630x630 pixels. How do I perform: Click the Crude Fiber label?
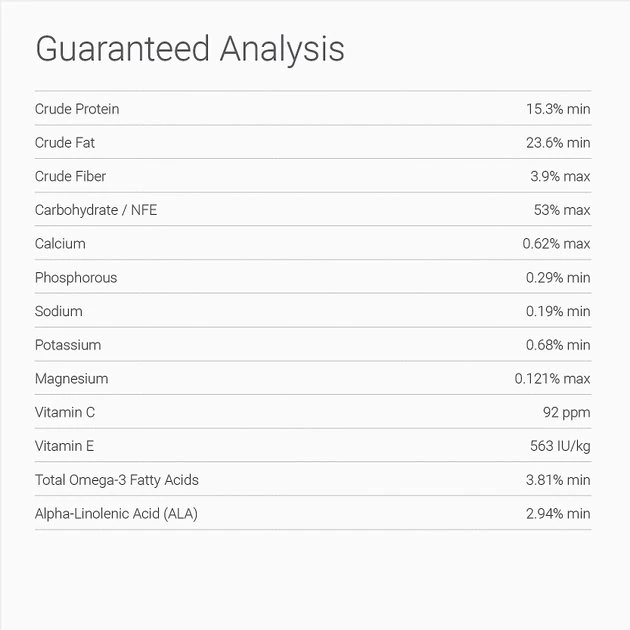(x=70, y=177)
